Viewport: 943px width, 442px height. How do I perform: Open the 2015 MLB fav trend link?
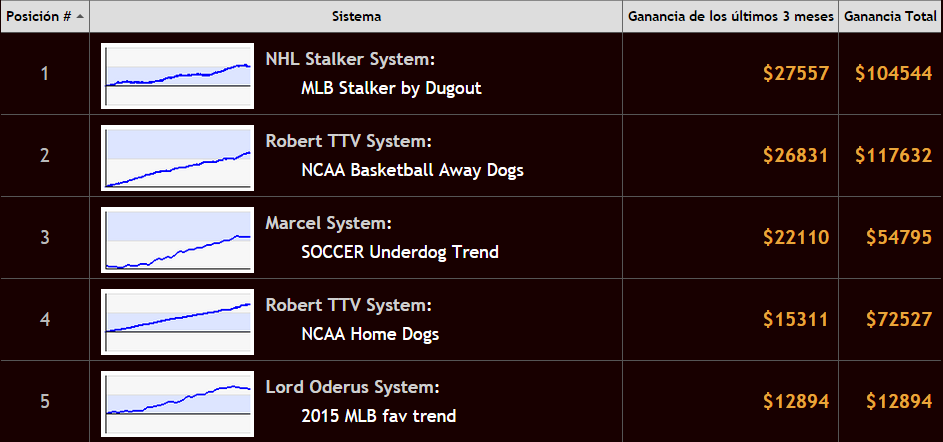(x=379, y=416)
